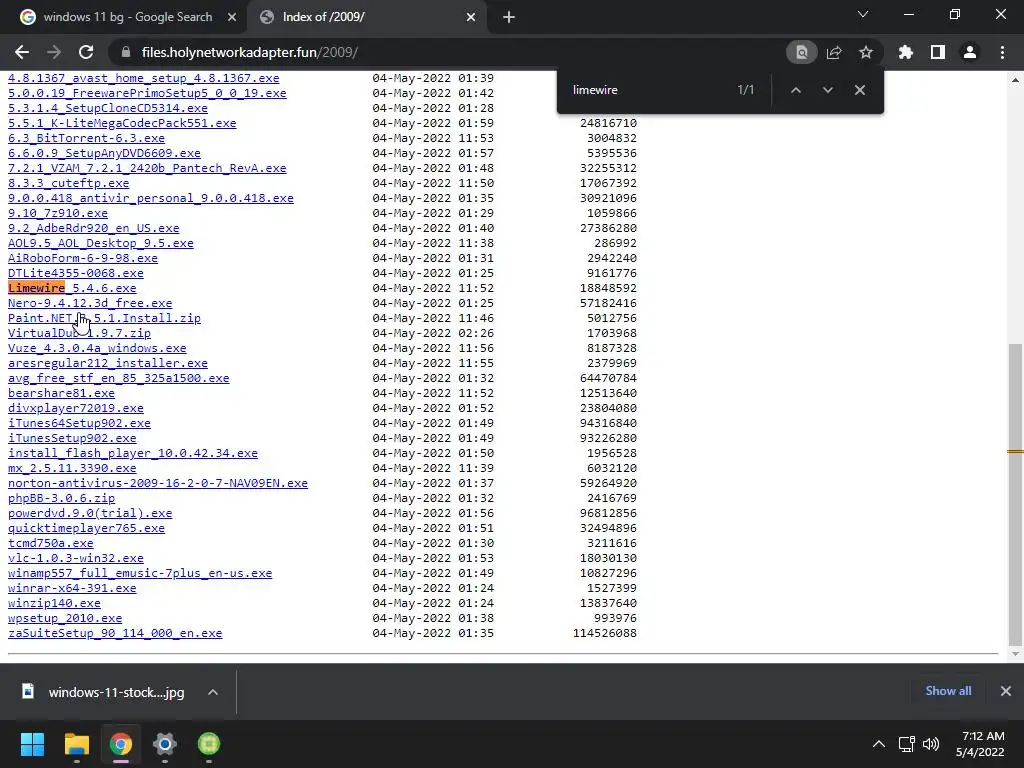Download Limewire_5.4.6.exe

pyautogui.click(x=72, y=288)
